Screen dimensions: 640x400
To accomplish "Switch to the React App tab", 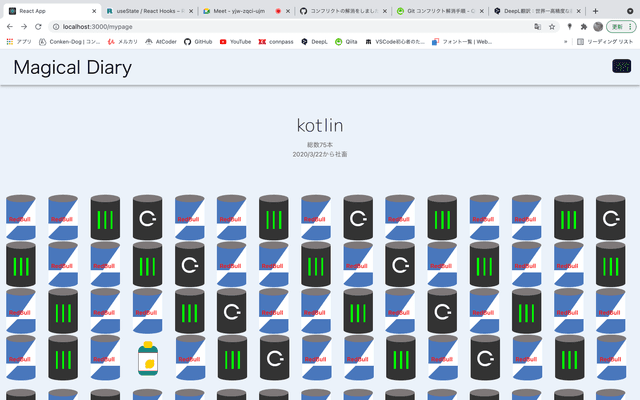I will click(52, 11).
